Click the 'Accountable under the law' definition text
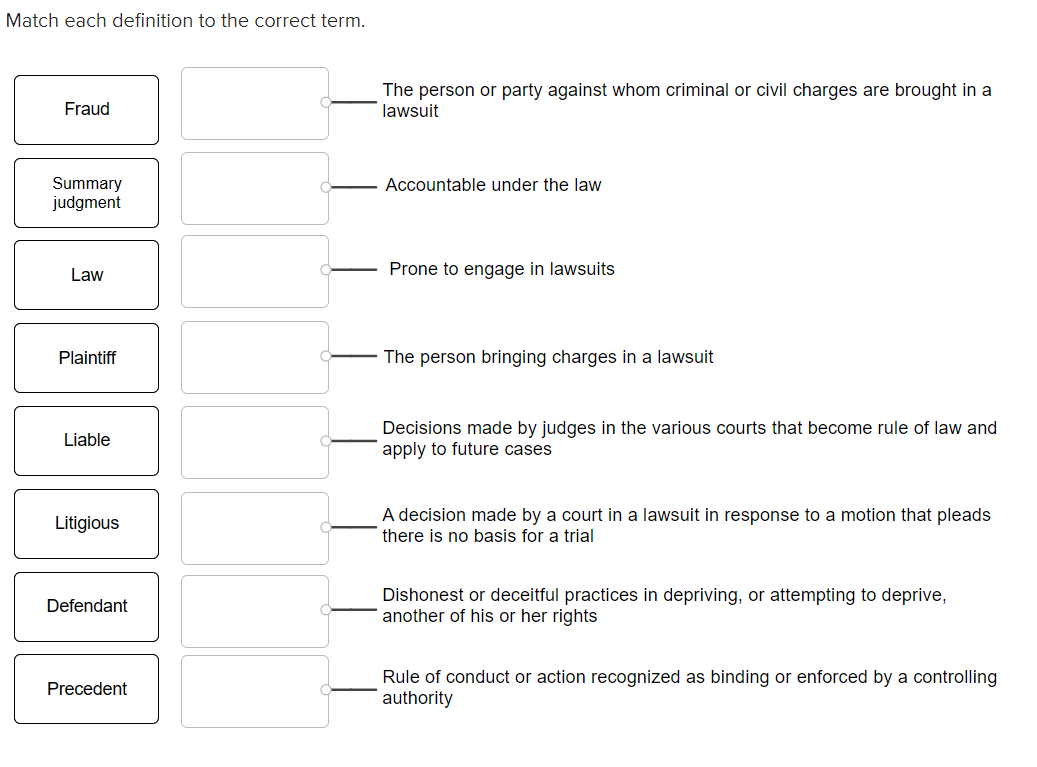The width and height of the screenshot is (1037, 767). click(493, 185)
